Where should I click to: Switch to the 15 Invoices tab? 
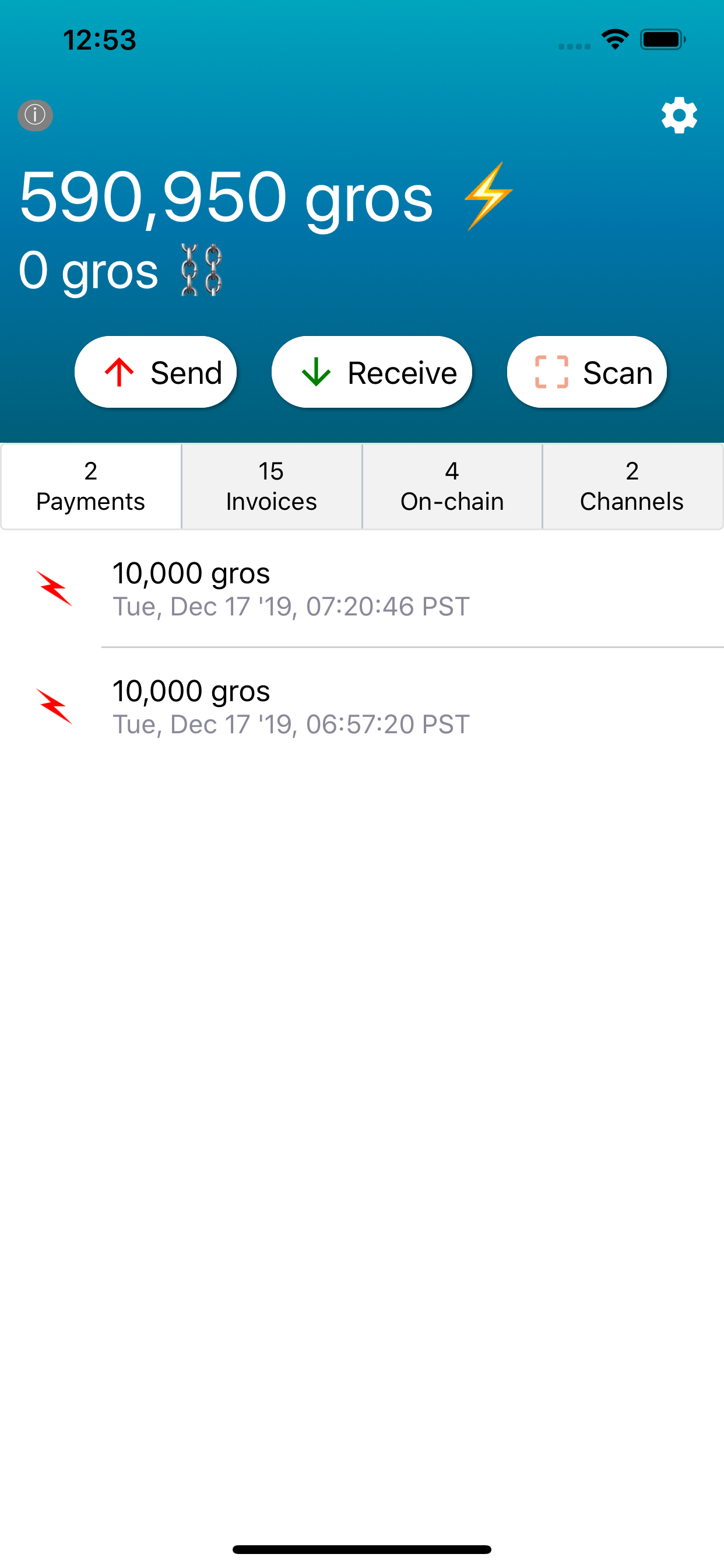click(x=271, y=487)
